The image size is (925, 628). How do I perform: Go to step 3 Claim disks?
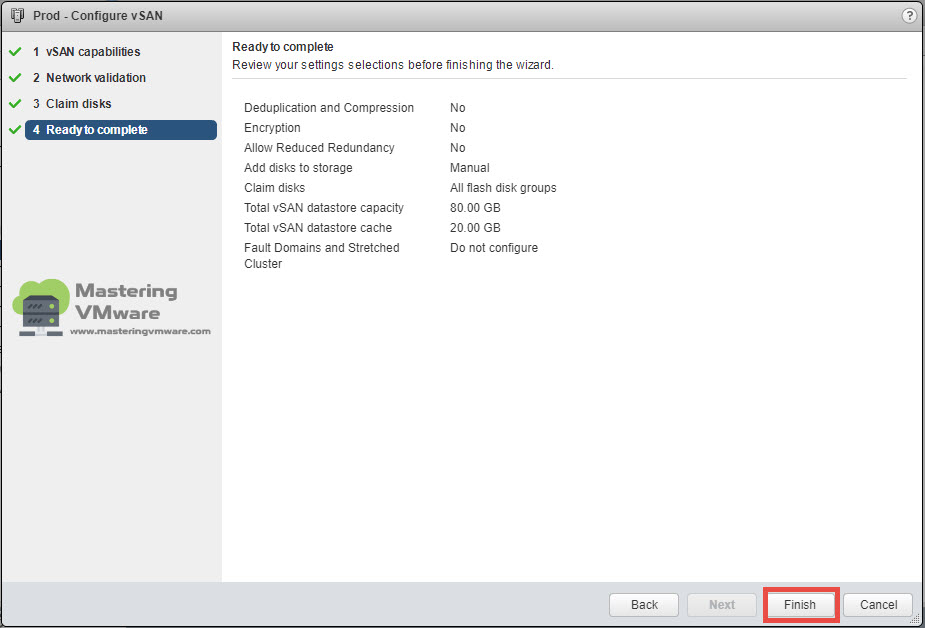tap(72, 104)
